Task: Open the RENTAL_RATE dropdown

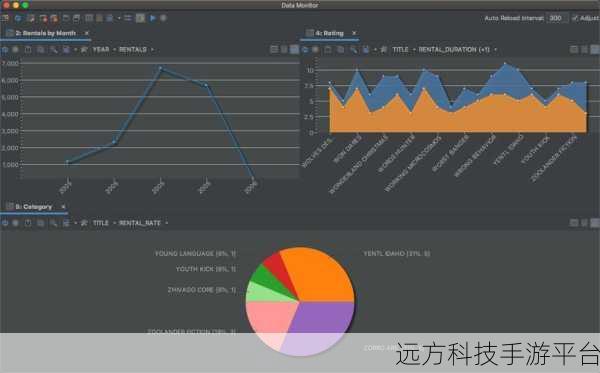Action: pos(143,223)
